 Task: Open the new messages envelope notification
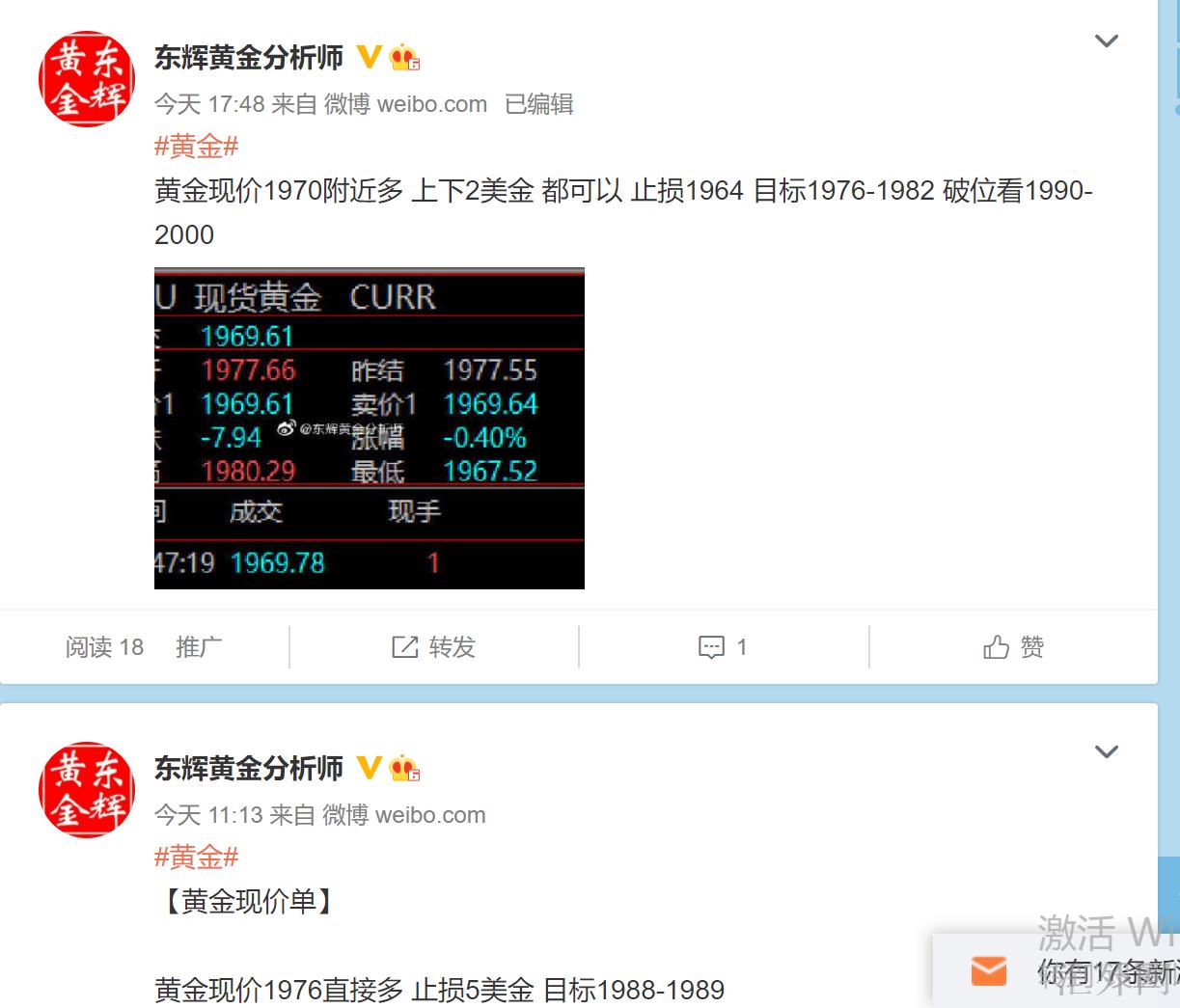click(x=988, y=970)
